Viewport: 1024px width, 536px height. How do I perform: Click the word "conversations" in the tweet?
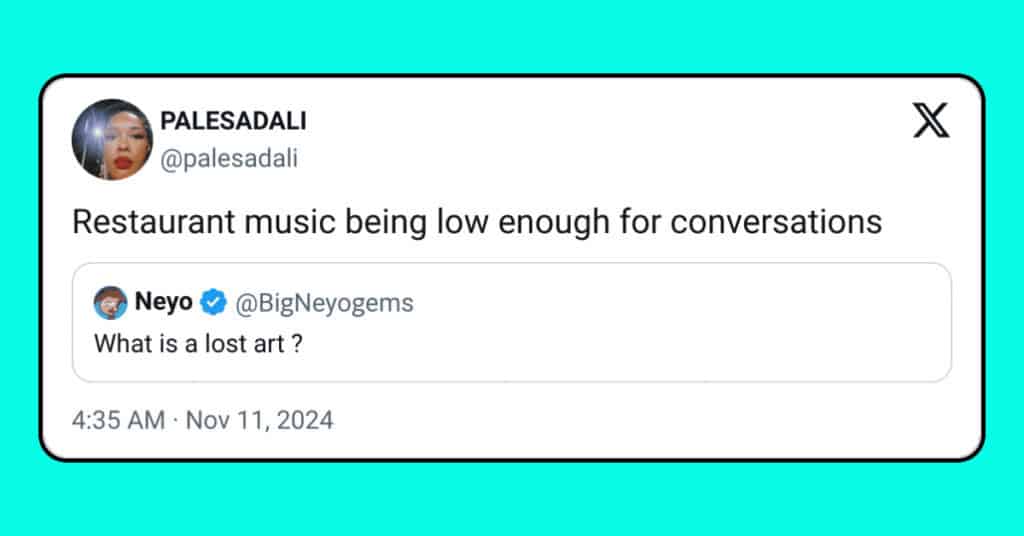tap(776, 222)
